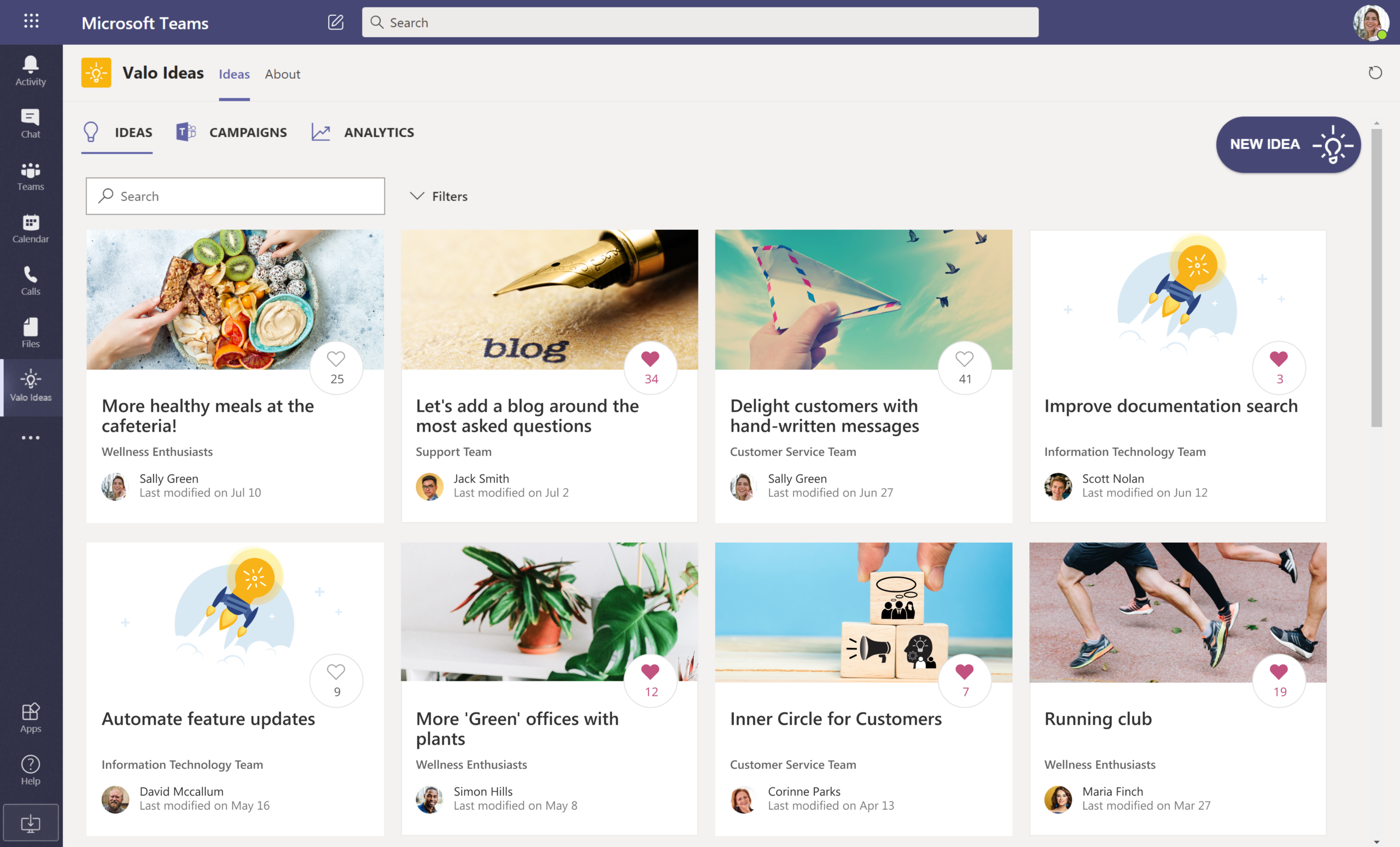Click the runners legs thumbnail
Screen dimensions: 1400x847
click(1178, 612)
